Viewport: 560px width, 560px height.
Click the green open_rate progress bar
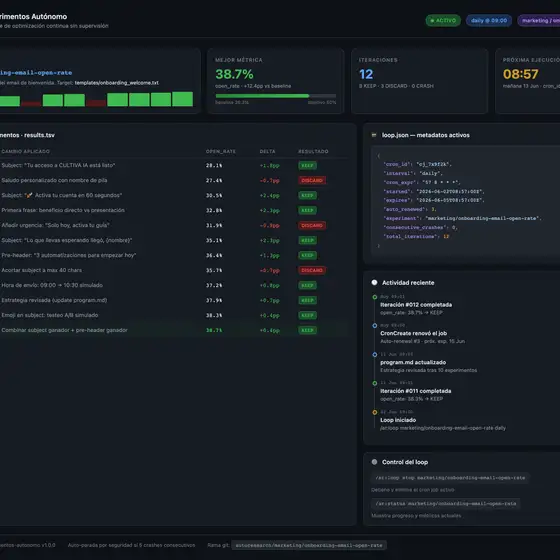click(275, 96)
